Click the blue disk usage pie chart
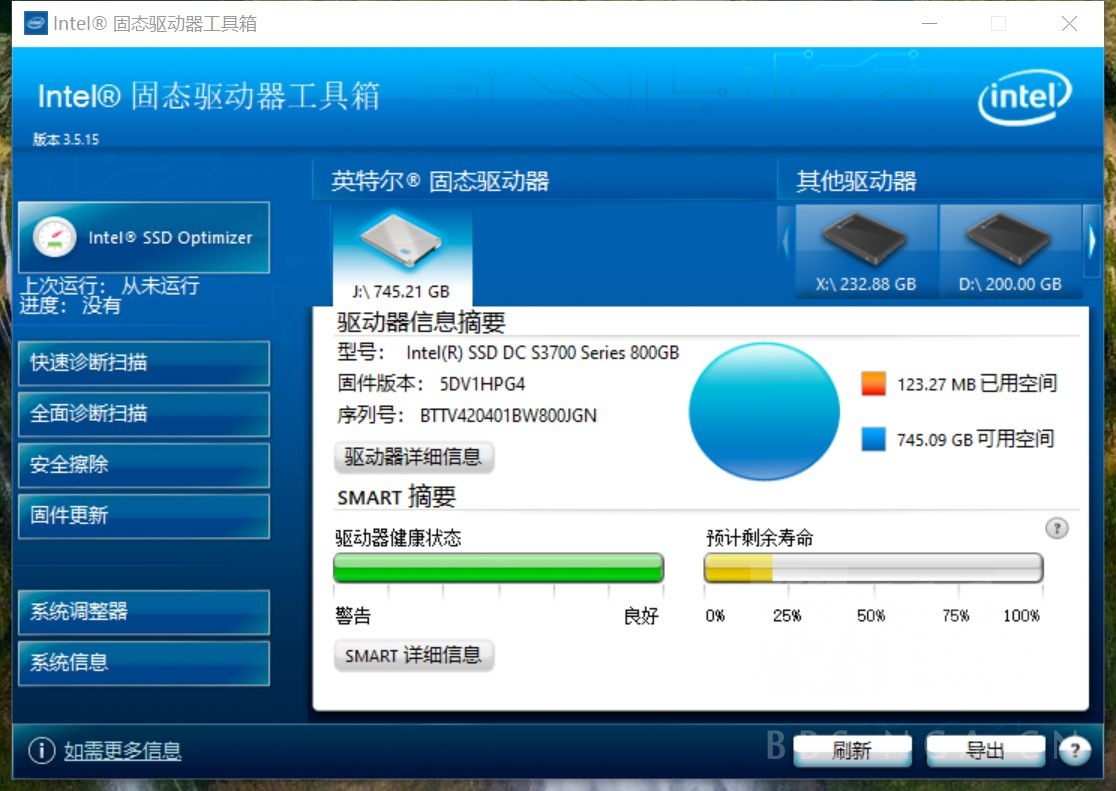Screen dimensions: 1116x791 764,413
